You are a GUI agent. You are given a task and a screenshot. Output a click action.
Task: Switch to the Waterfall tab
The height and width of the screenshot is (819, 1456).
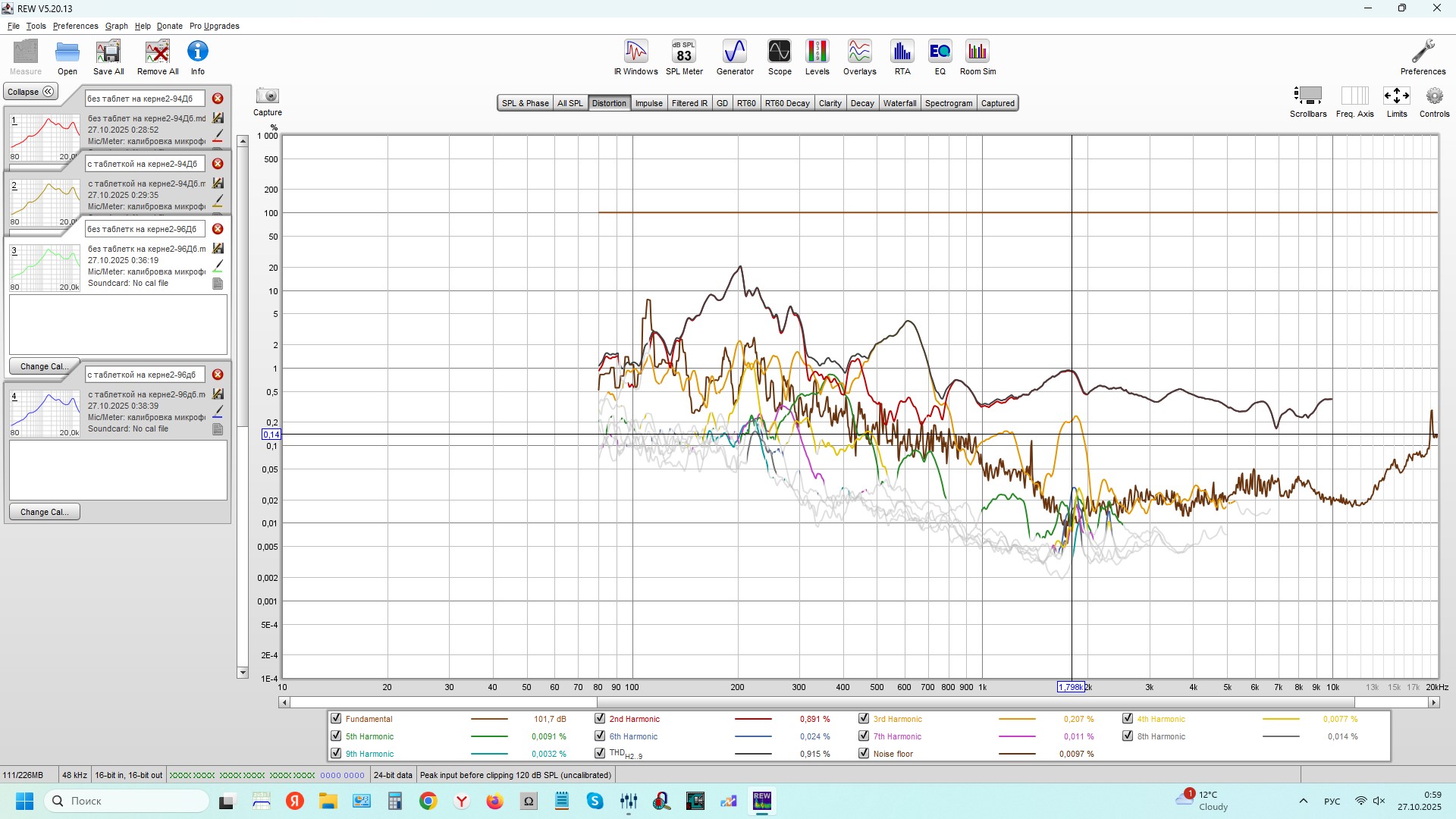click(899, 103)
